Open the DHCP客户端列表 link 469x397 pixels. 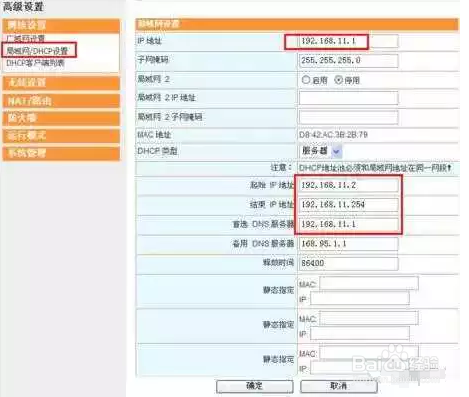click(x=35, y=63)
